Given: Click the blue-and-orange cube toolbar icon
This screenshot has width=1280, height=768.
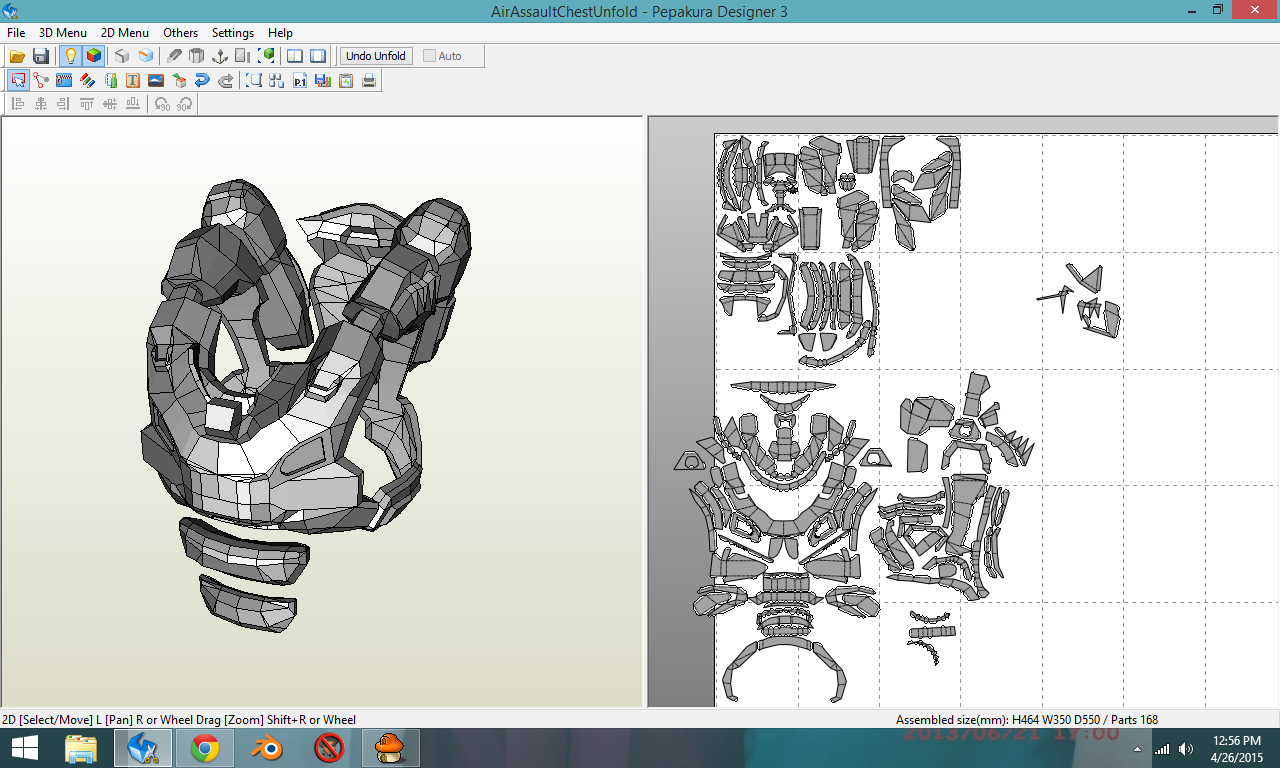Looking at the screenshot, I should (x=145, y=56).
